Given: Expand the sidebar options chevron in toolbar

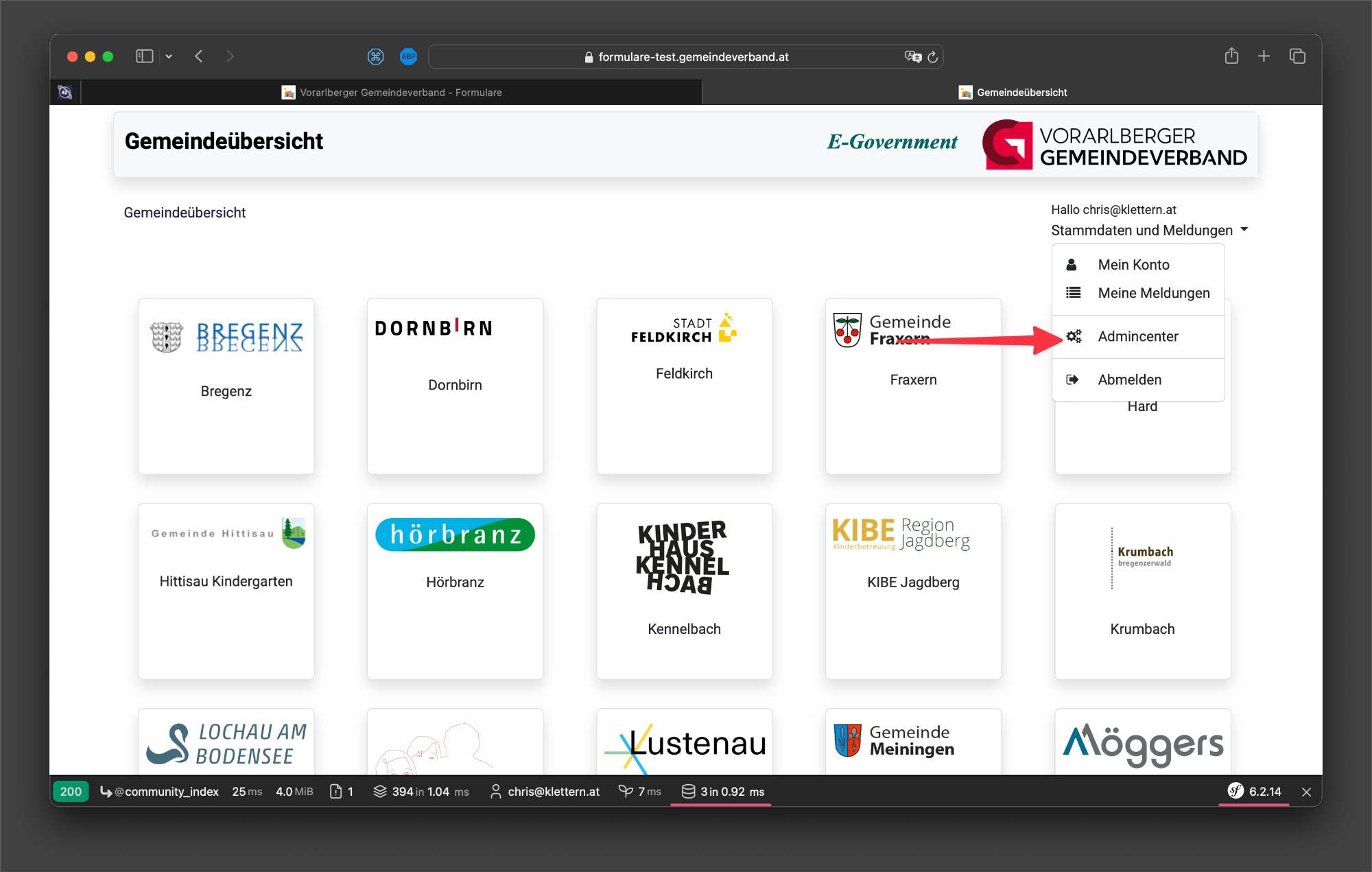Looking at the screenshot, I should point(169,56).
